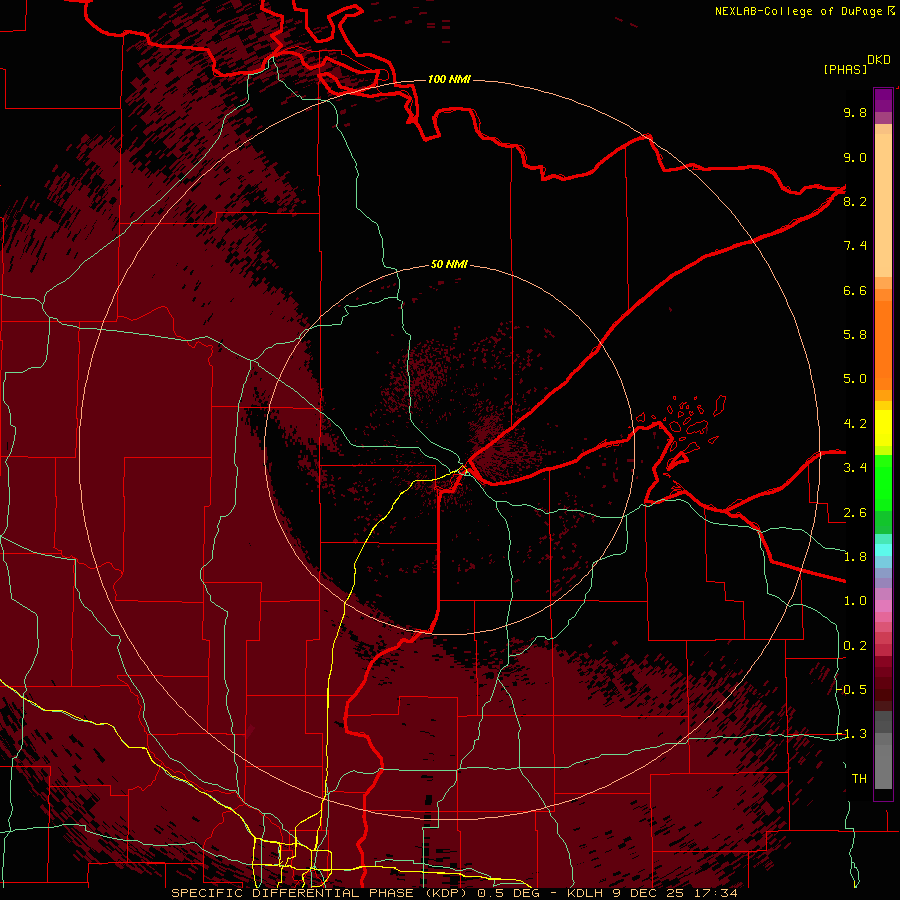Click the 9.0 value on the scale
The height and width of the screenshot is (900, 900).
[855, 157]
